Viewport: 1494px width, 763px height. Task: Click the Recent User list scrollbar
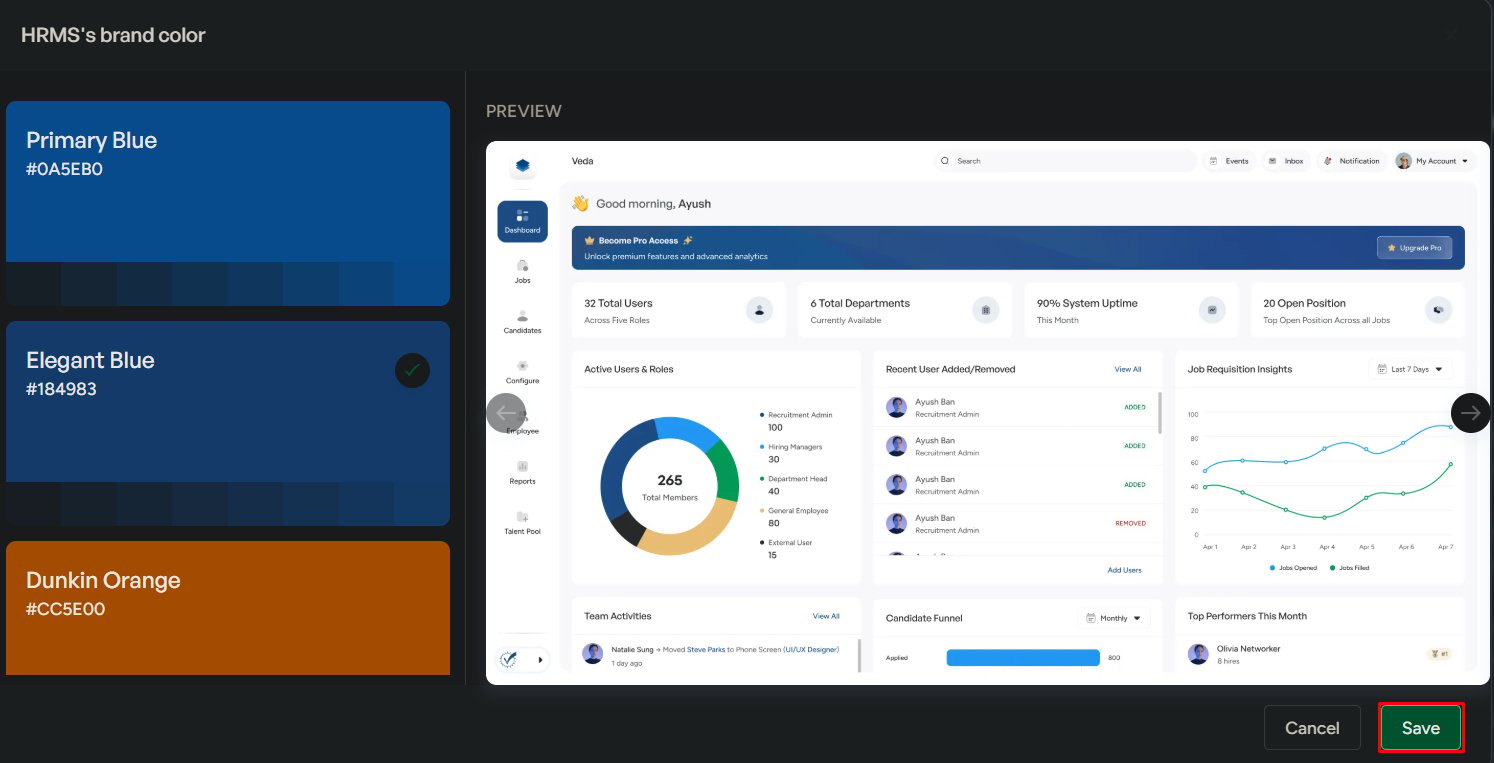(1160, 412)
